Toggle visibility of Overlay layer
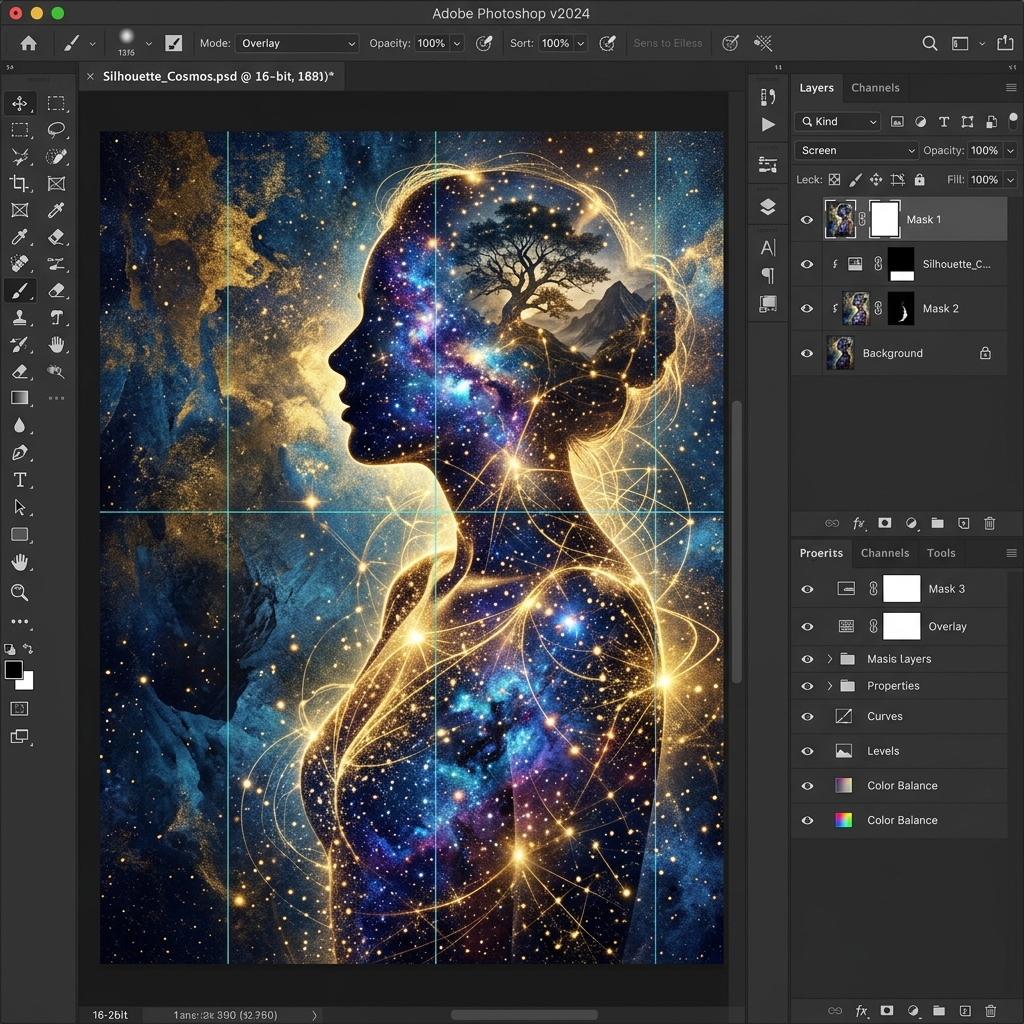Image resolution: width=1024 pixels, height=1024 pixels. point(807,626)
